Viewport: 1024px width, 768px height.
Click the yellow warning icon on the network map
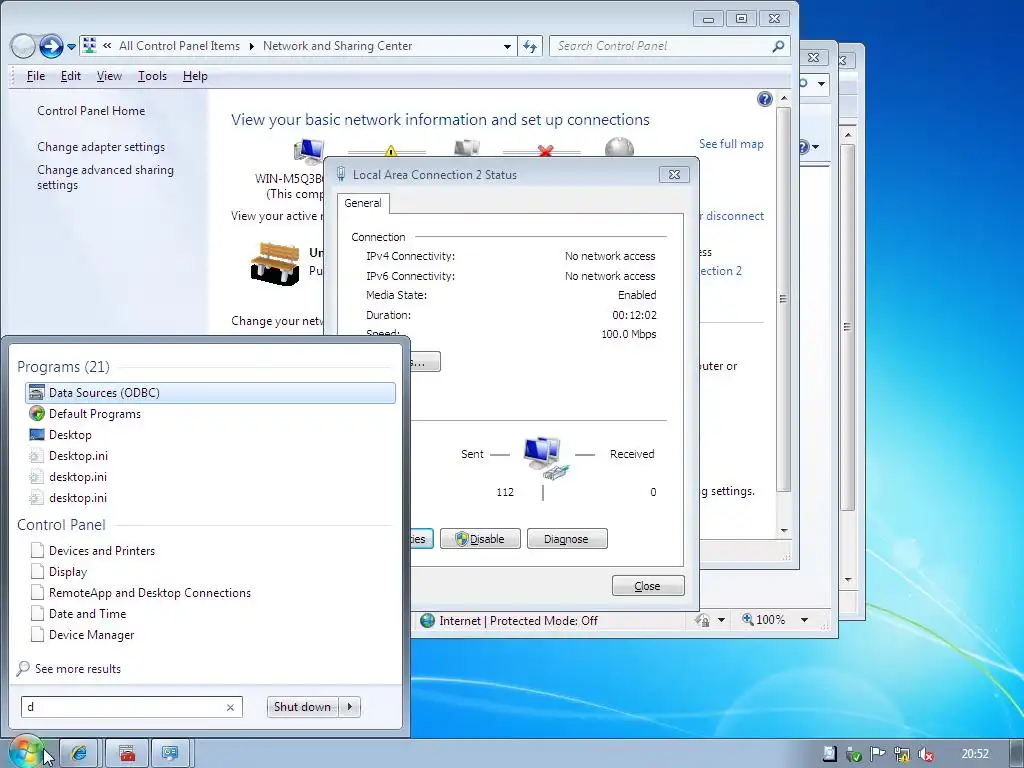pyautogui.click(x=391, y=152)
